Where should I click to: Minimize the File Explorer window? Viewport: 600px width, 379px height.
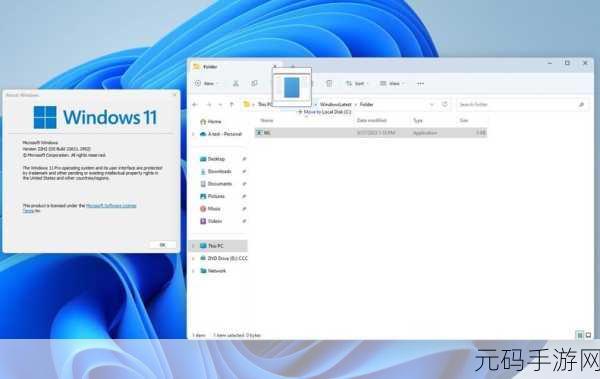(x=549, y=63)
